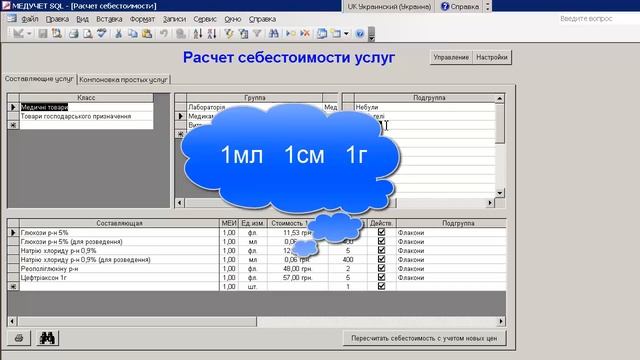Click the Access form icon beside Файл menu

pos(11,19)
